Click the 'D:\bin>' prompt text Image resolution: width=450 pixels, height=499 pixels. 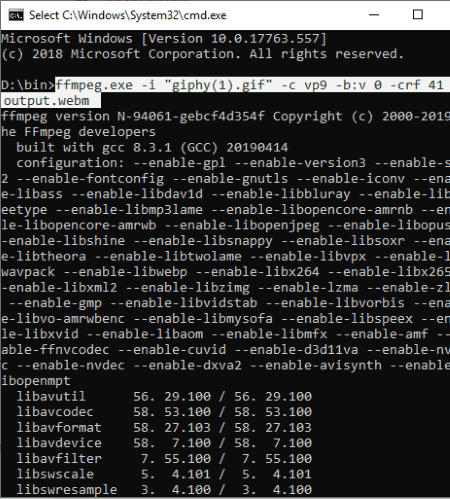pos(28,85)
